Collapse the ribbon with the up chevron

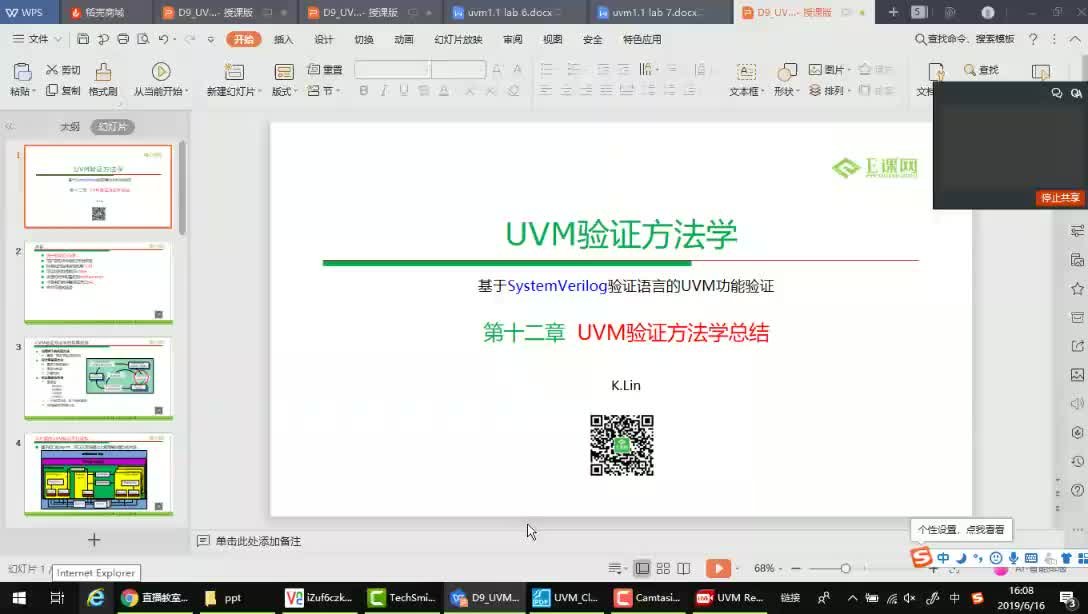[x=1075, y=40]
